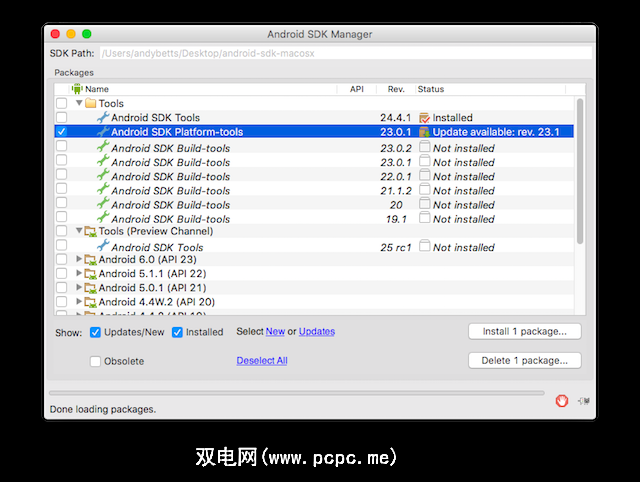Uncheck the Android SDK Platform-tools checkbox

pos(62,132)
